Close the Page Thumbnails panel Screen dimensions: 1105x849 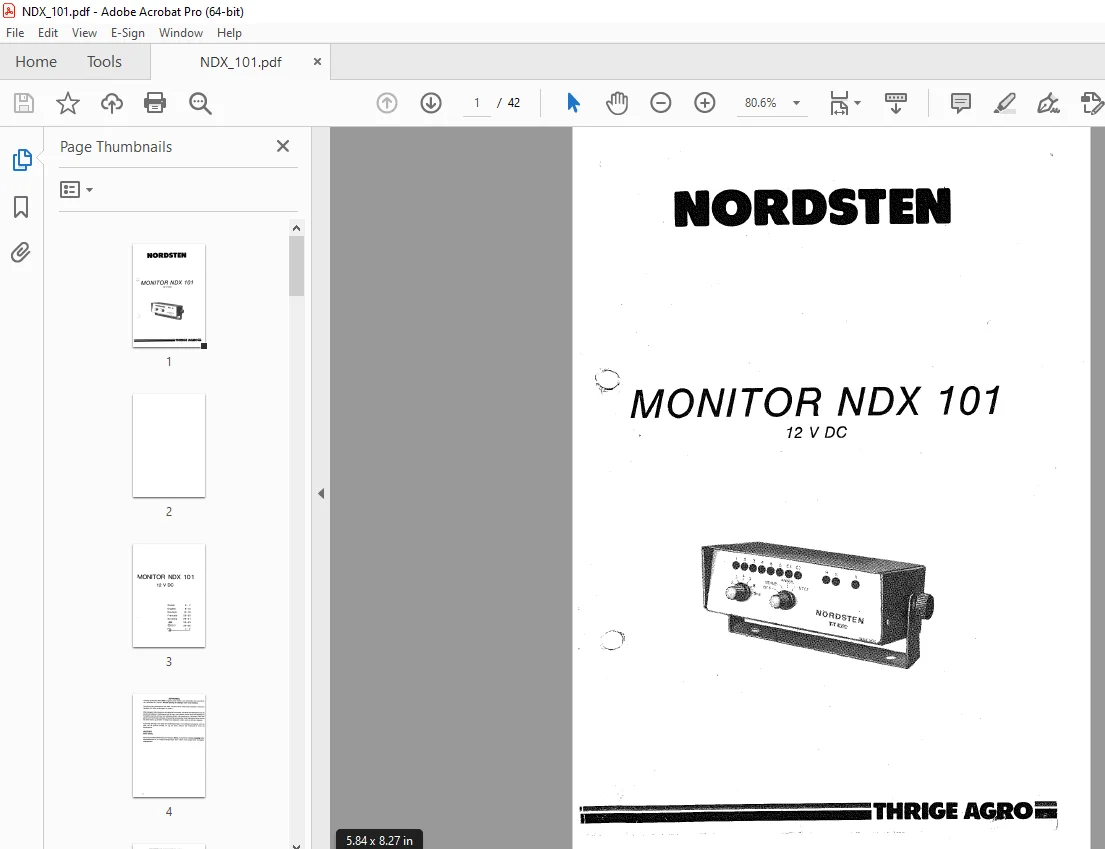click(283, 146)
